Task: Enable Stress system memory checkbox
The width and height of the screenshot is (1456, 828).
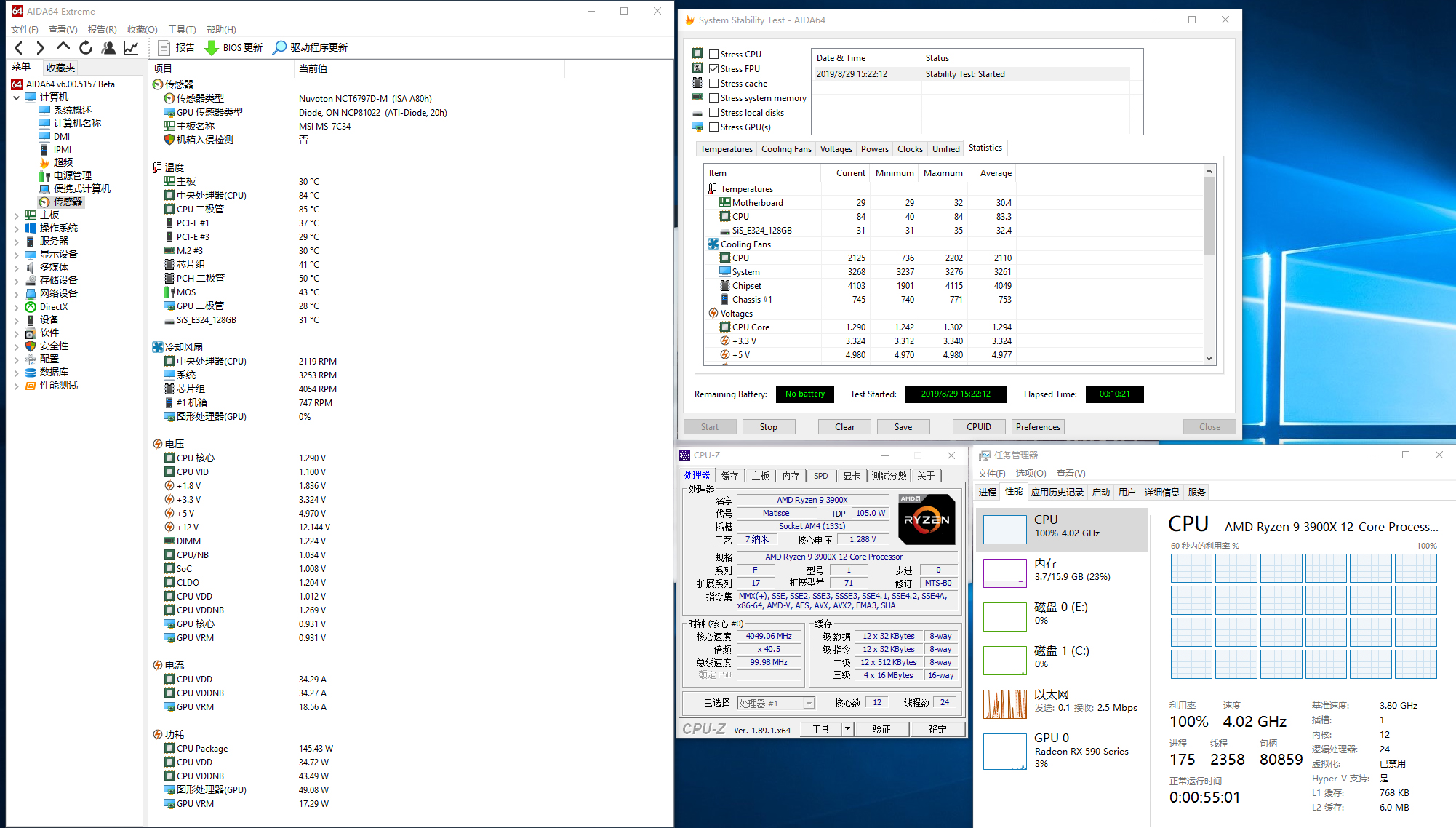Action: [x=713, y=98]
